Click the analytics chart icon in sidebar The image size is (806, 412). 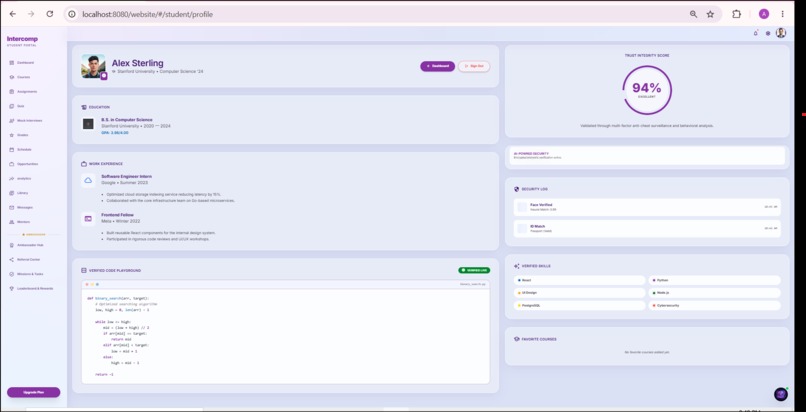click(x=11, y=178)
